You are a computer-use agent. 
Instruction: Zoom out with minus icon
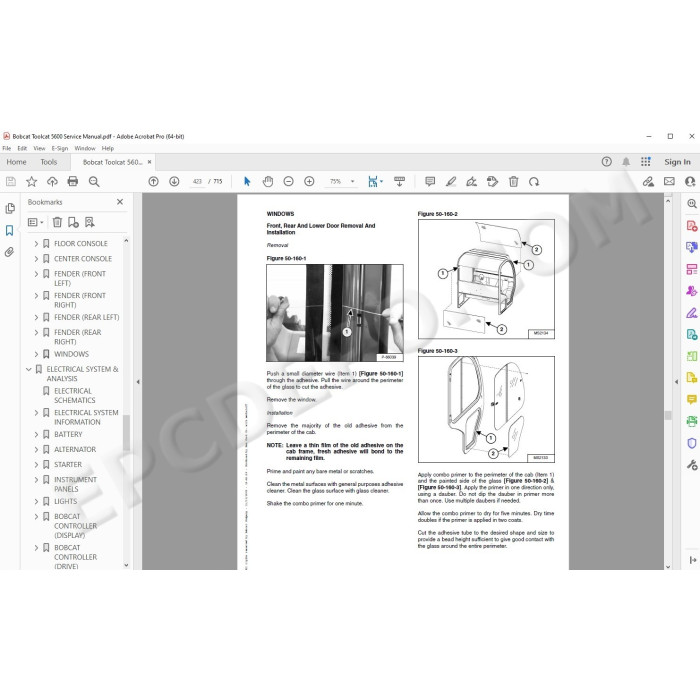pyautogui.click(x=288, y=181)
